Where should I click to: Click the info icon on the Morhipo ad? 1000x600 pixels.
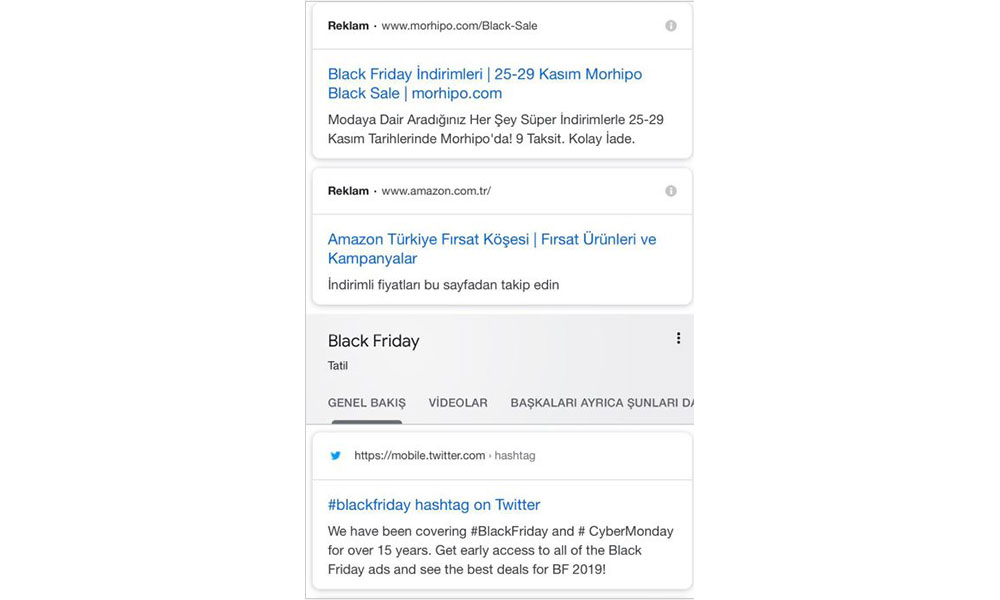671,26
